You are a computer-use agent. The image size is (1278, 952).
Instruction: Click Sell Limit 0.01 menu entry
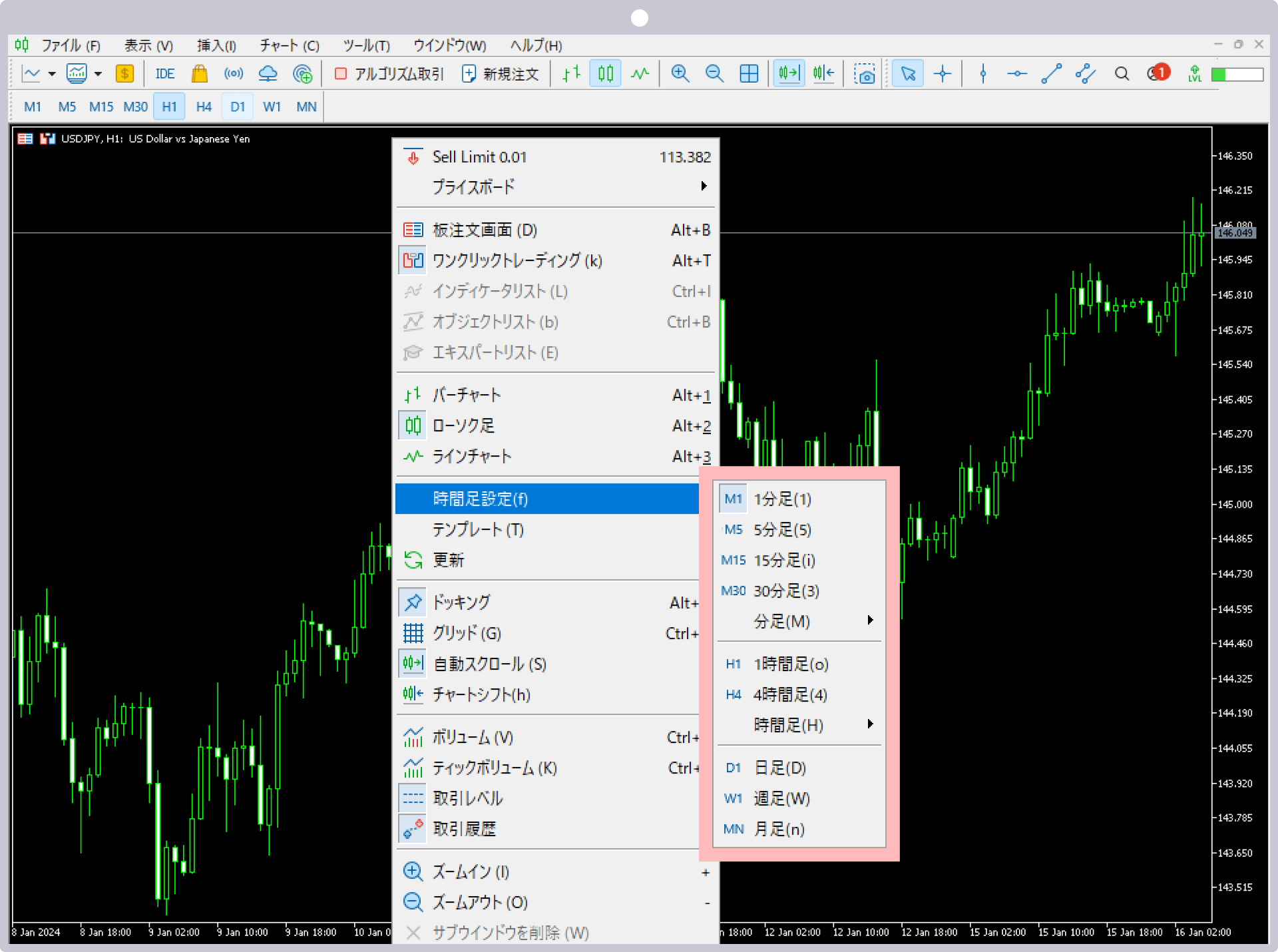556,157
